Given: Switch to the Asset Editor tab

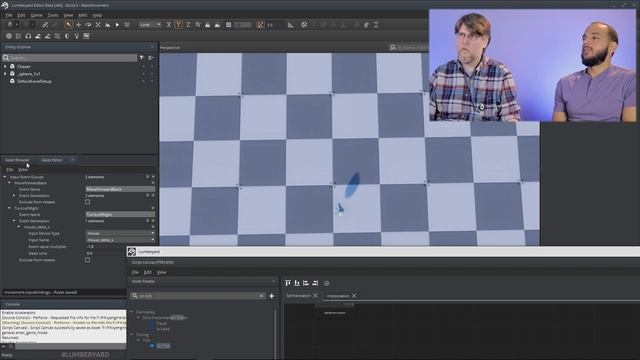Looking at the screenshot, I should pos(52,160).
